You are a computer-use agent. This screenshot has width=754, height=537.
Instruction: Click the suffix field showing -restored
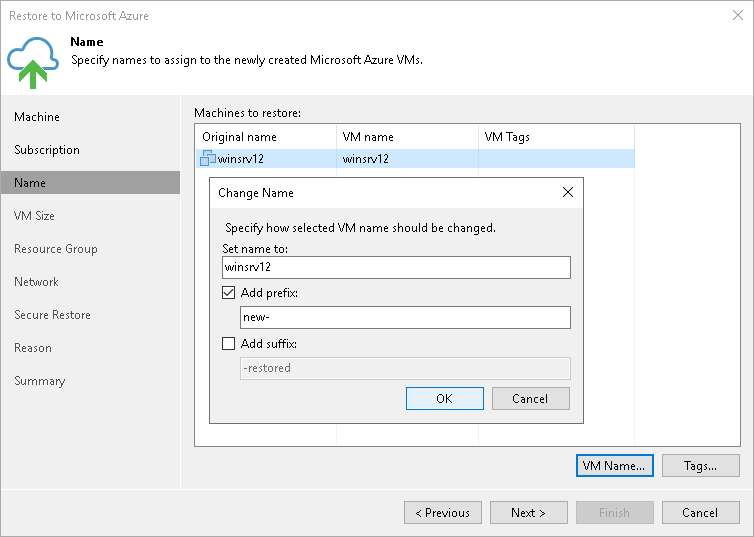click(405, 368)
